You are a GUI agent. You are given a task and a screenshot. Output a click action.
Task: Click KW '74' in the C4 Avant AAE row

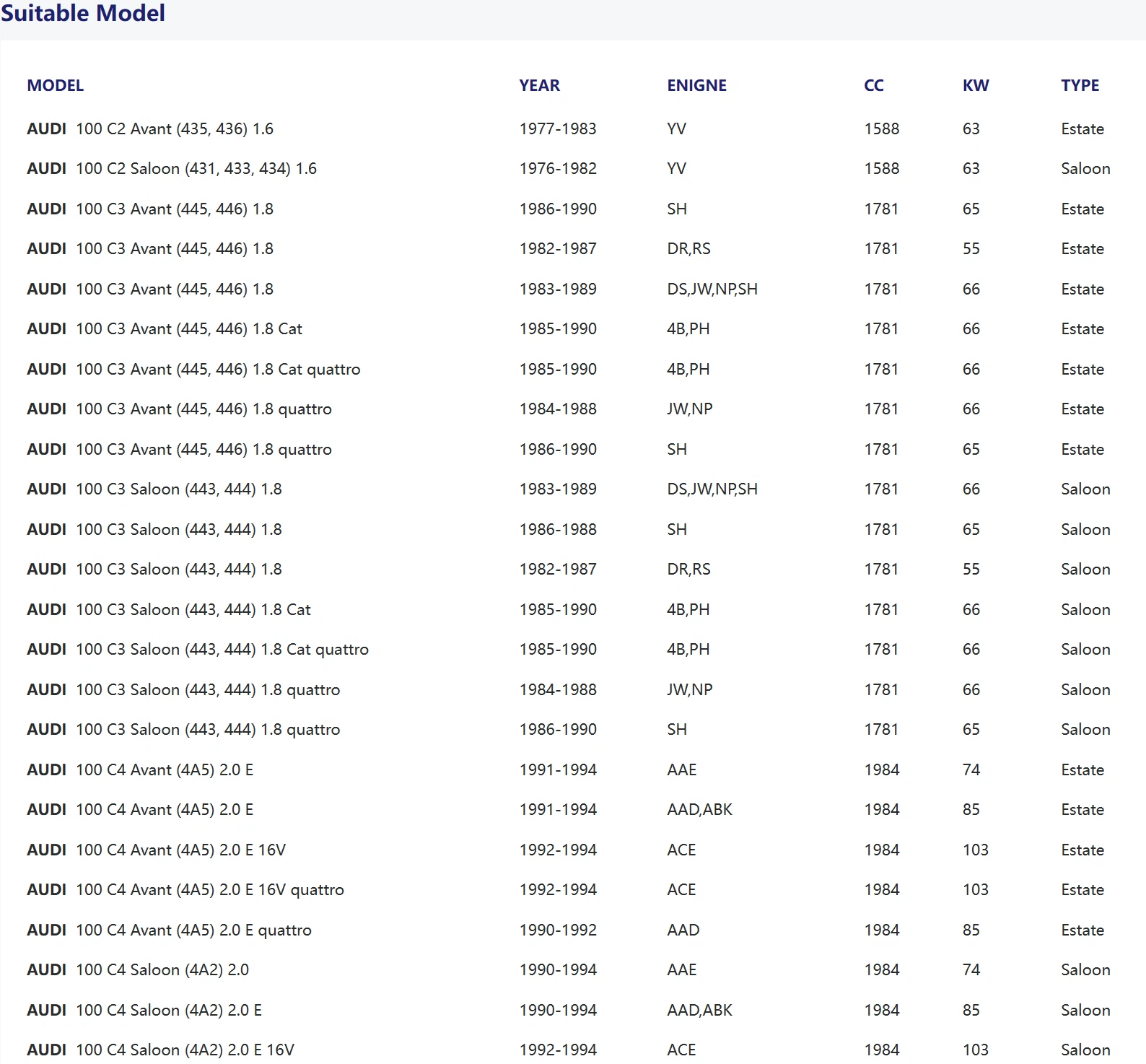click(x=971, y=769)
